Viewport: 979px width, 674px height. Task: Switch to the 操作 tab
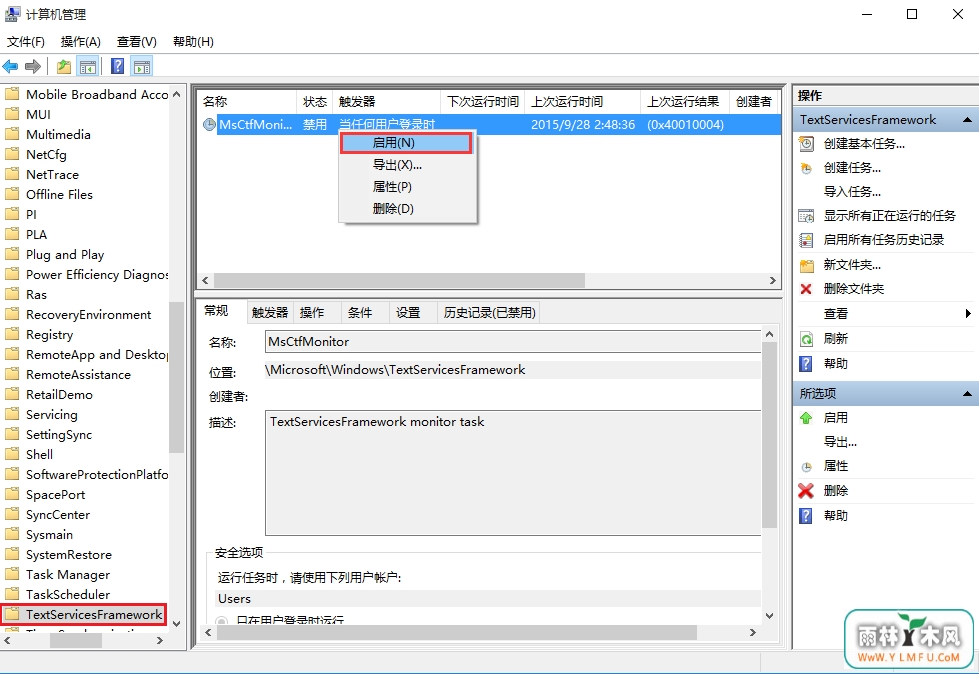click(x=317, y=313)
